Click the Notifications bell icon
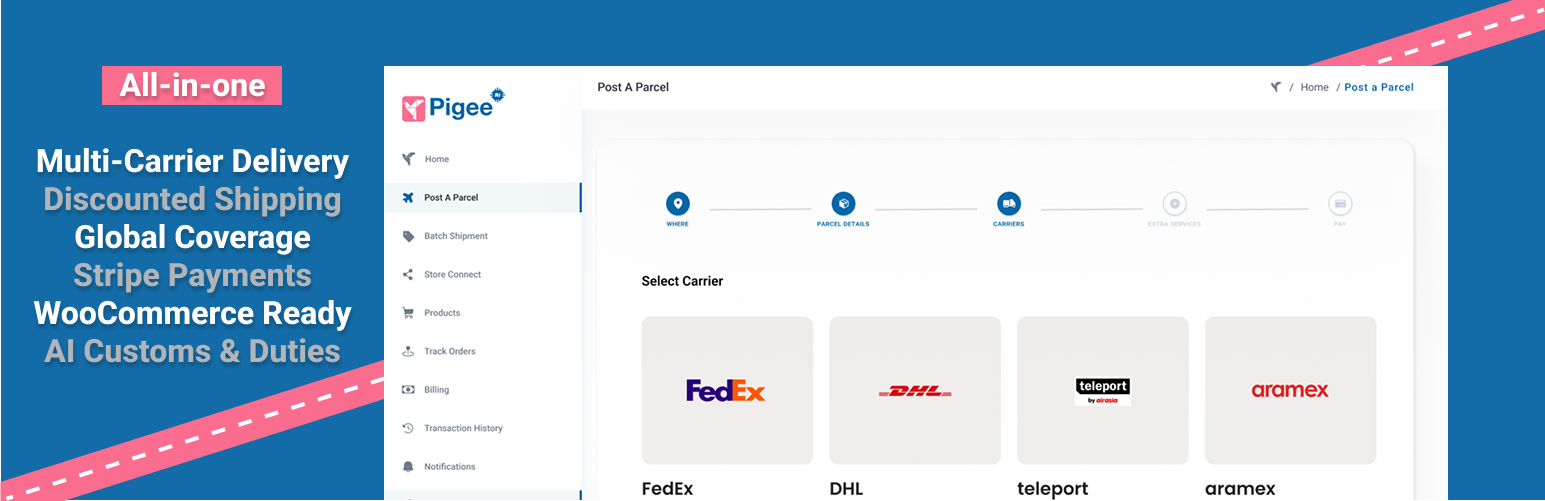The width and height of the screenshot is (1545, 501). tap(408, 467)
